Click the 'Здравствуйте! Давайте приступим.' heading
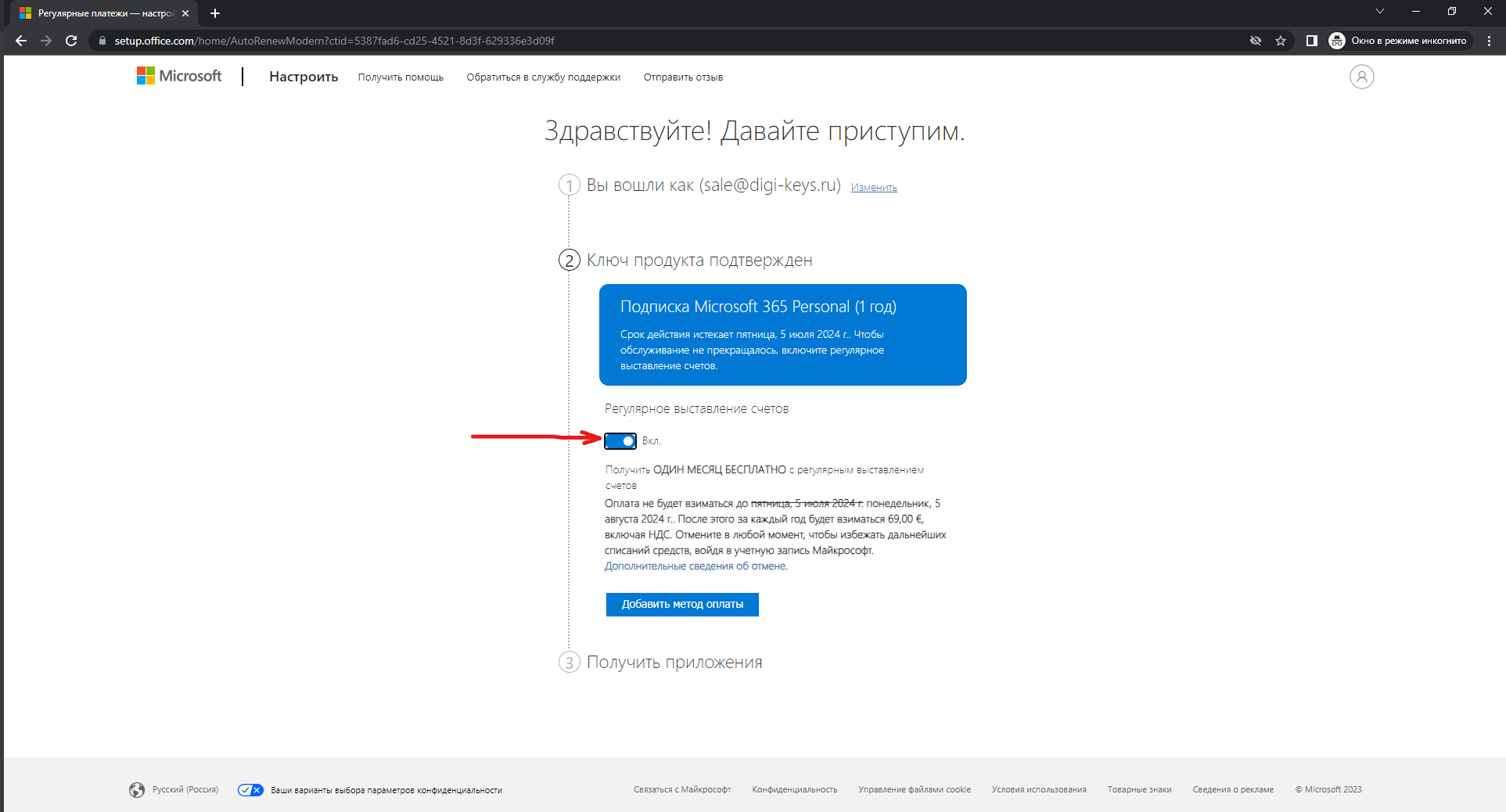The image size is (1506, 812). 755,131
